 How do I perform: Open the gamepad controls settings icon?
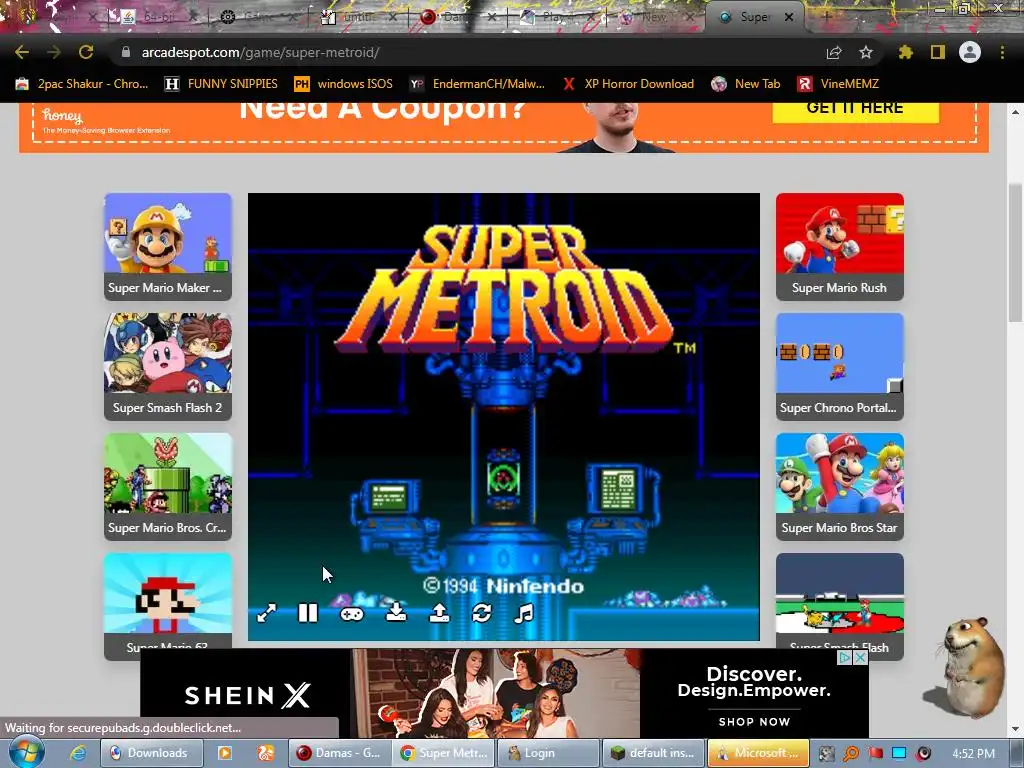(352, 614)
